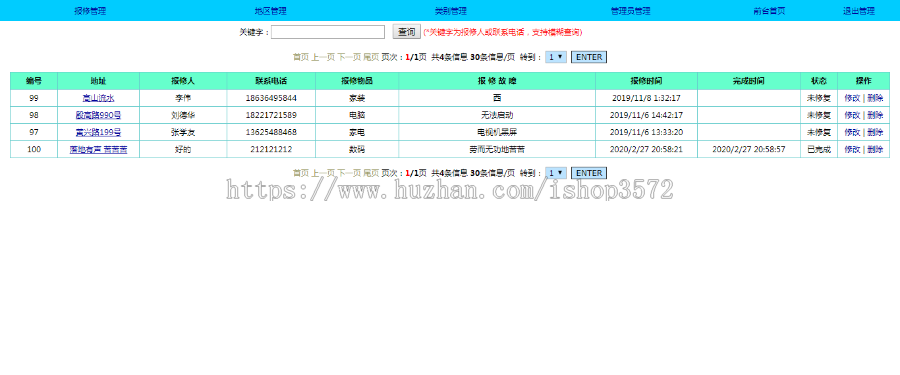Click the 未修复 status cell in row 99
The height and width of the screenshot is (375, 900).
coord(818,98)
